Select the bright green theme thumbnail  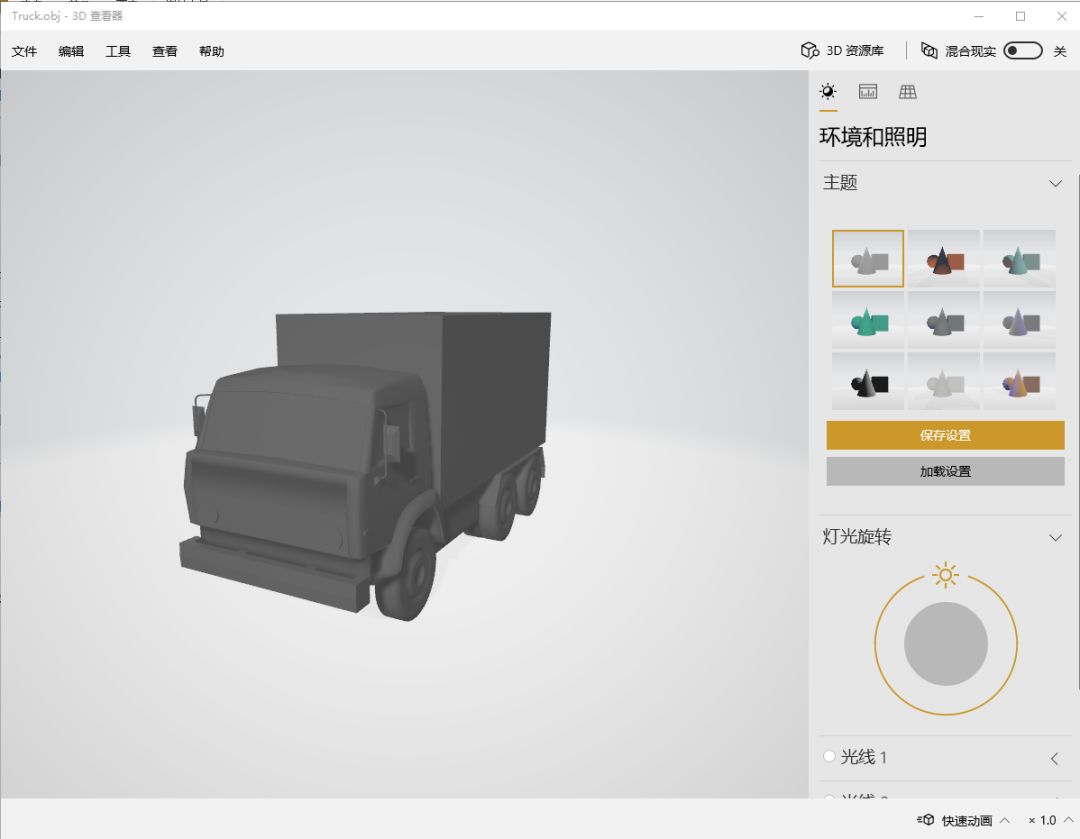[x=868, y=320]
